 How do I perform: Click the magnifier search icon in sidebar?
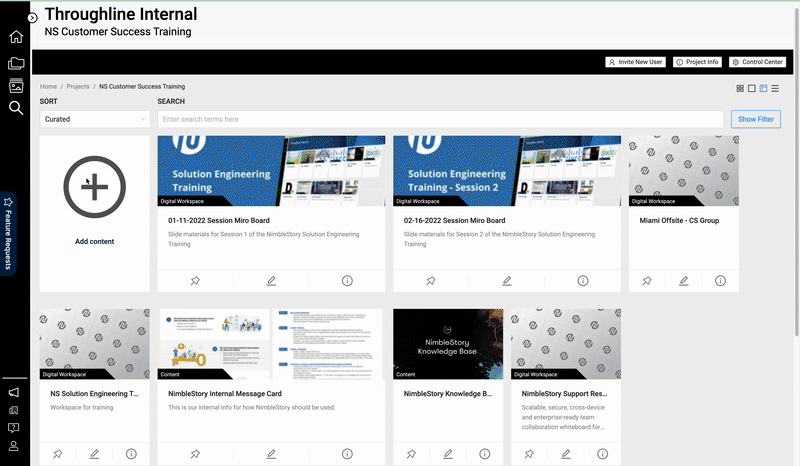click(x=16, y=108)
